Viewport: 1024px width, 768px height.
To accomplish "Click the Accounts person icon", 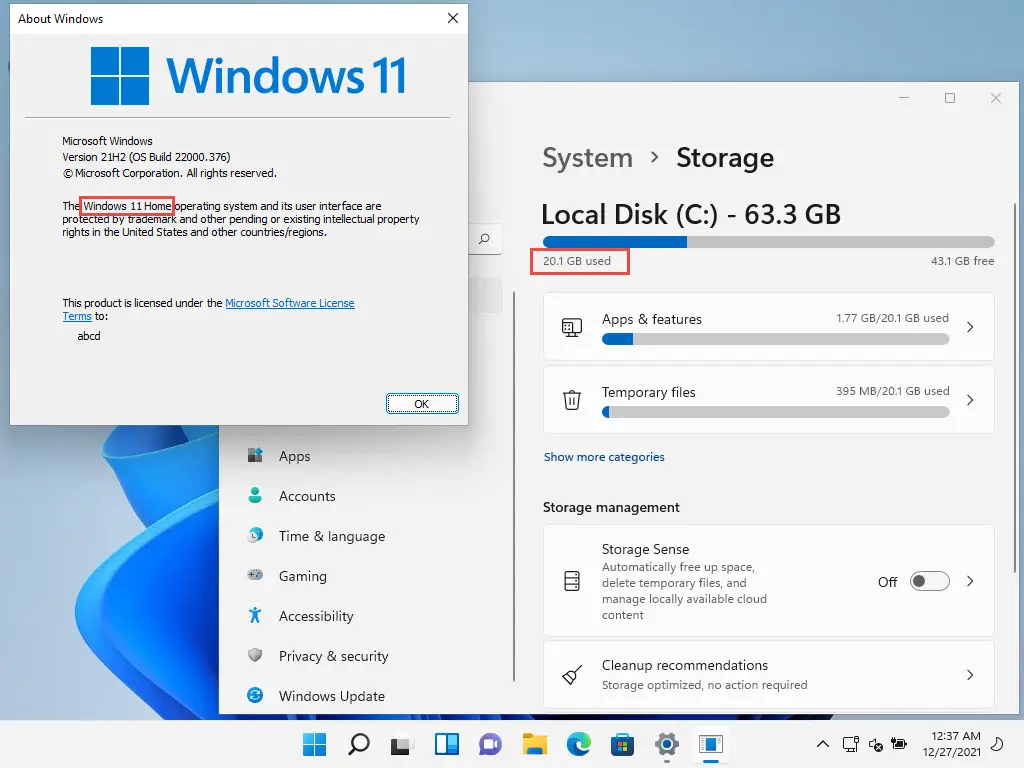I will pyautogui.click(x=255, y=495).
